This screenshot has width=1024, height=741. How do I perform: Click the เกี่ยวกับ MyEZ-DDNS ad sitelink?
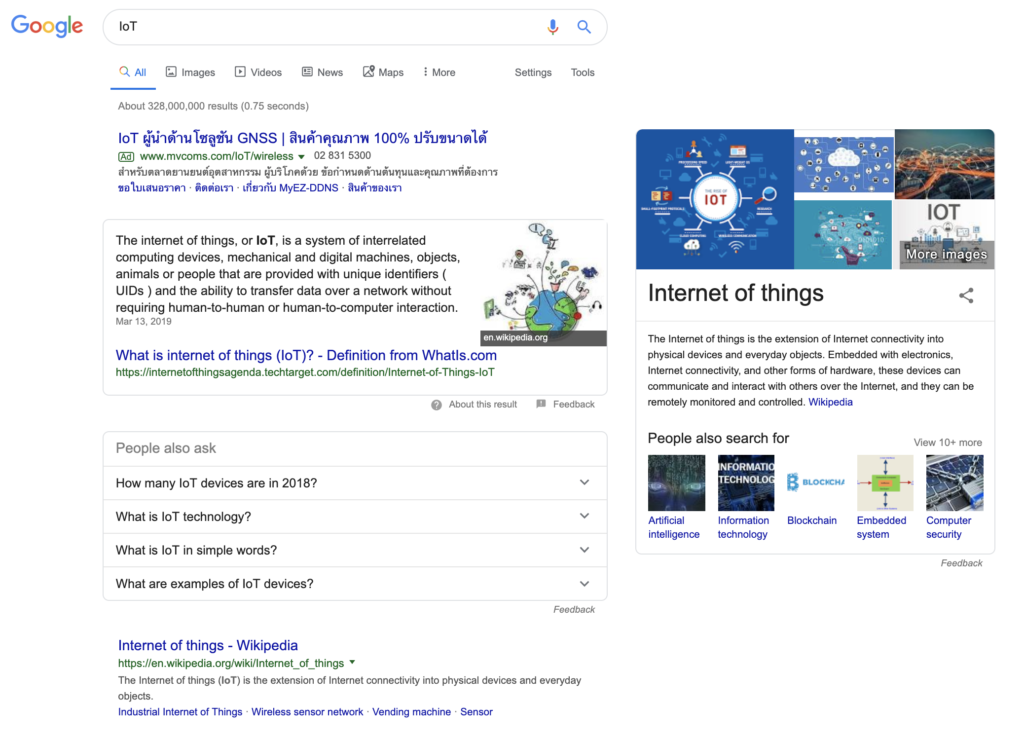(x=291, y=188)
